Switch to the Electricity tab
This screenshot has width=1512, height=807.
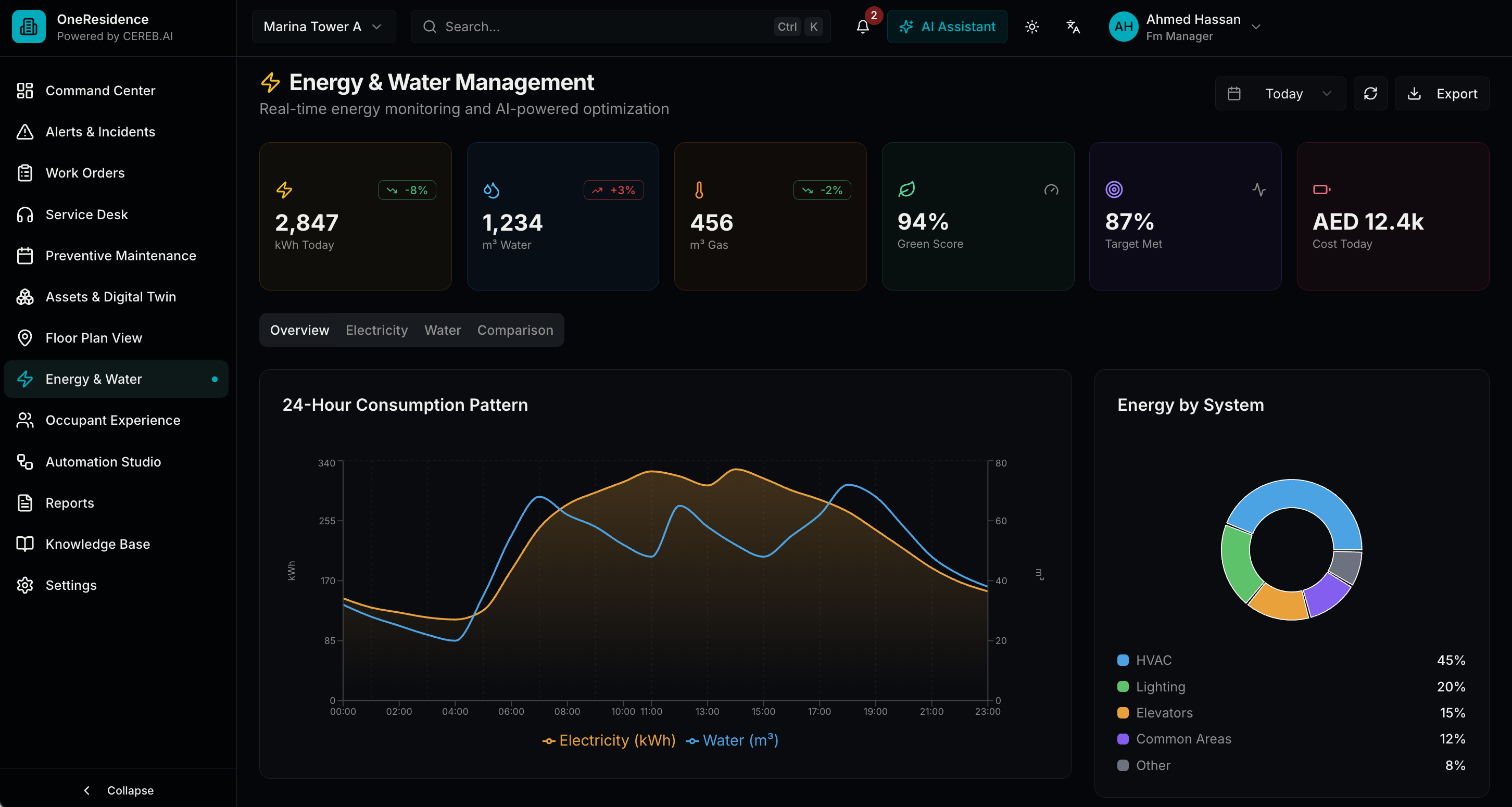pyautogui.click(x=376, y=331)
